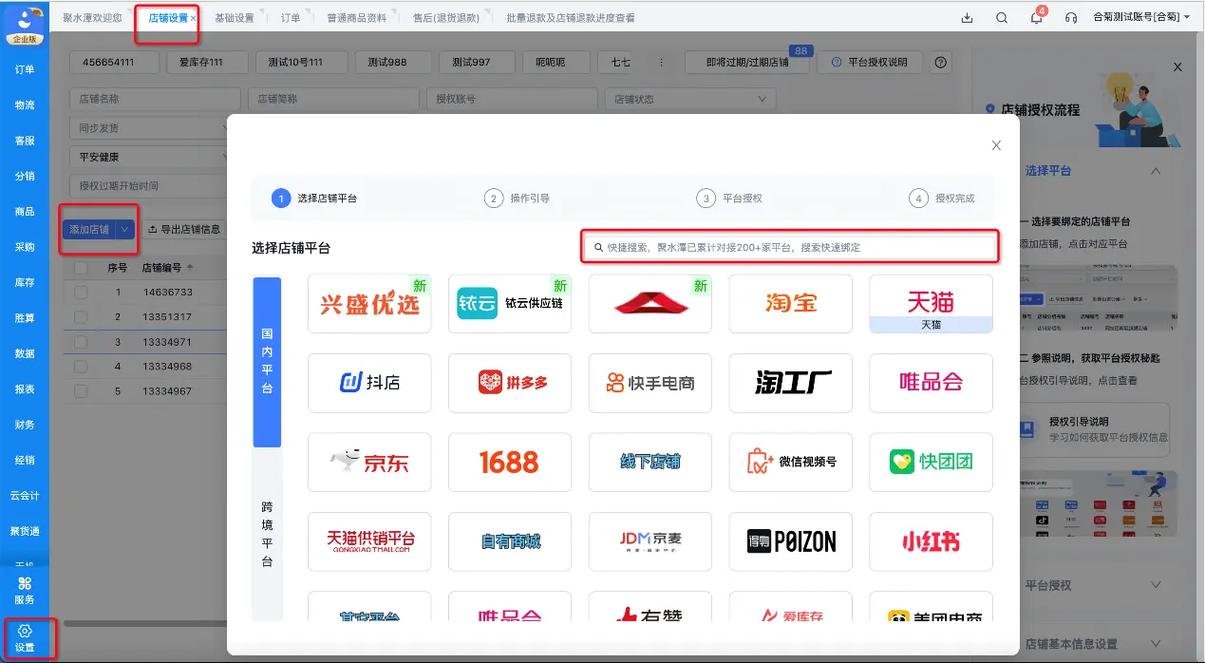
Task: Open the arrow next to 添加店铺
Action: tap(125, 229)
